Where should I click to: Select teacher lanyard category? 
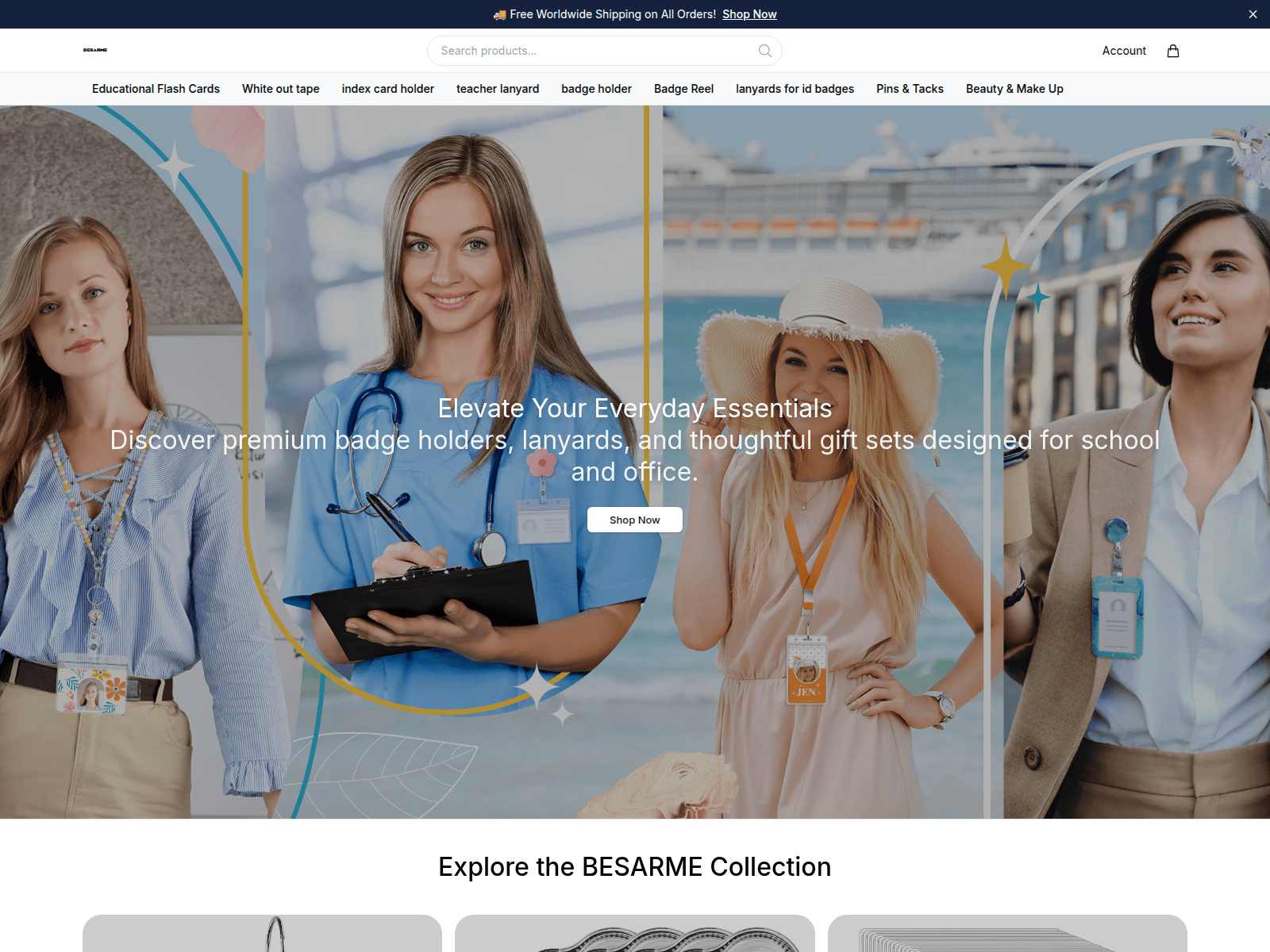(x=498, y=89)
